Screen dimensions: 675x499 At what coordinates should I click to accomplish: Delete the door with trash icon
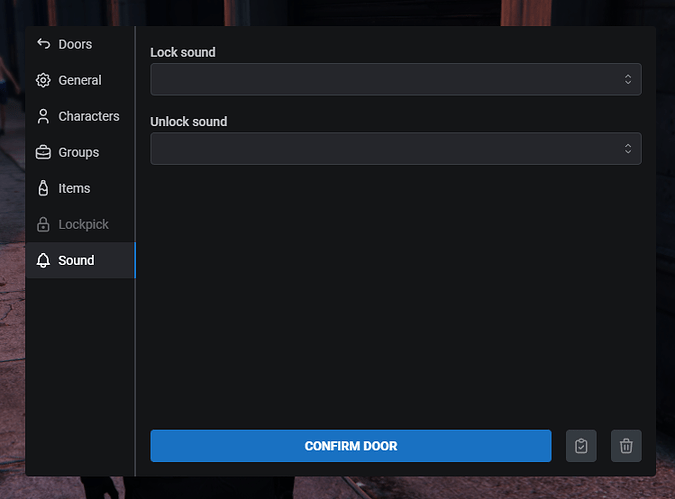point(626,446)
